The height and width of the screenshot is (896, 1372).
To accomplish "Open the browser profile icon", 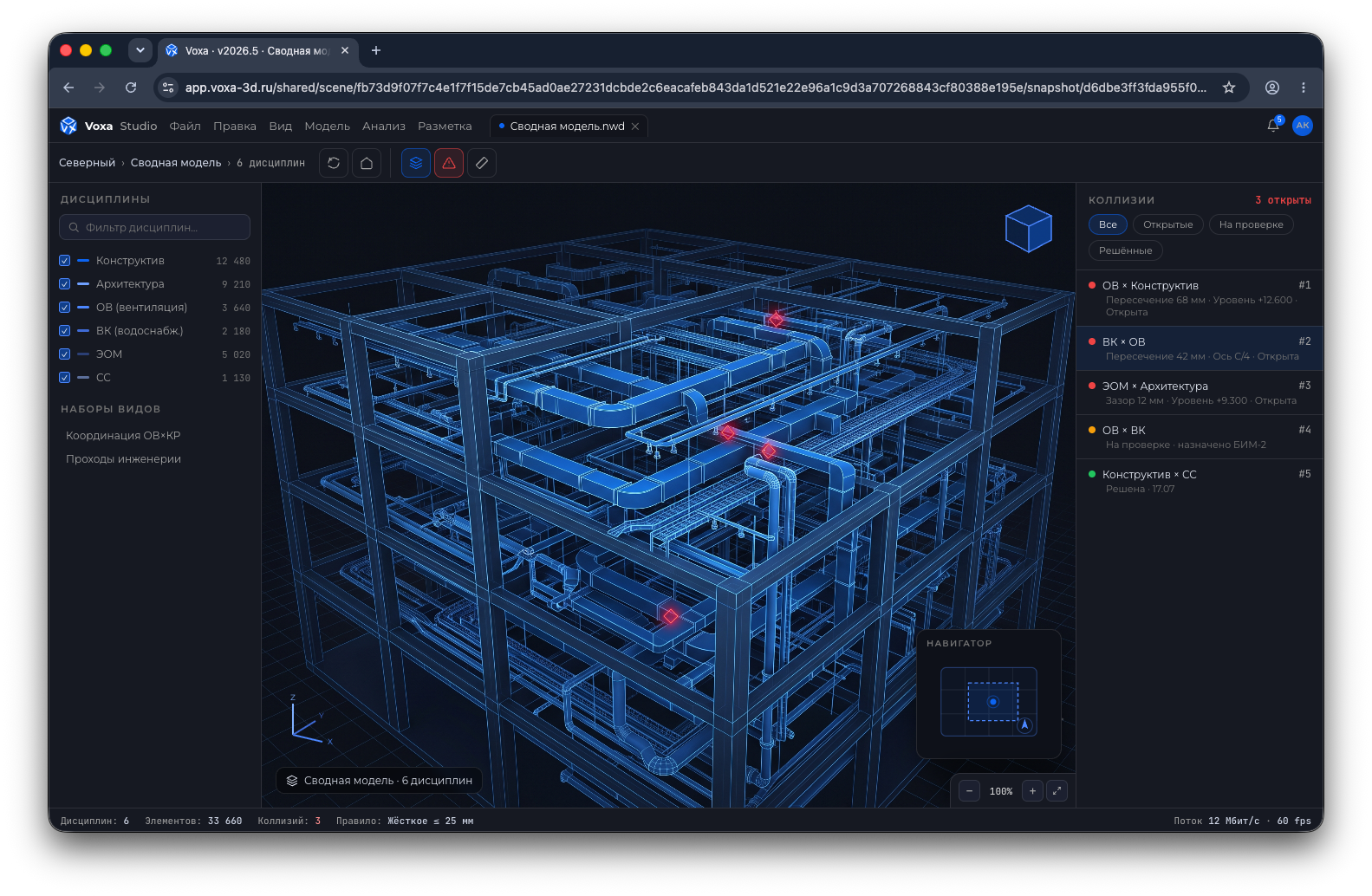I will click(x=1272, y=88).
